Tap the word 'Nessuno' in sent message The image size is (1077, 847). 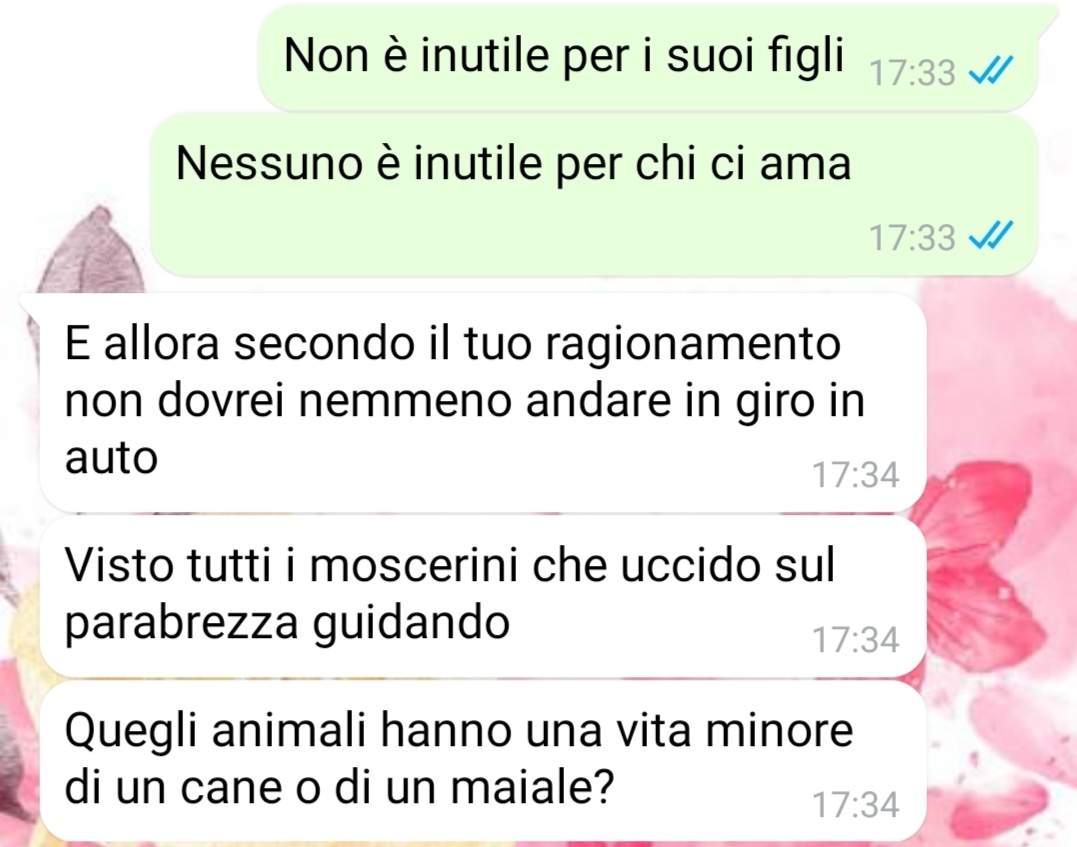(269, 164)
